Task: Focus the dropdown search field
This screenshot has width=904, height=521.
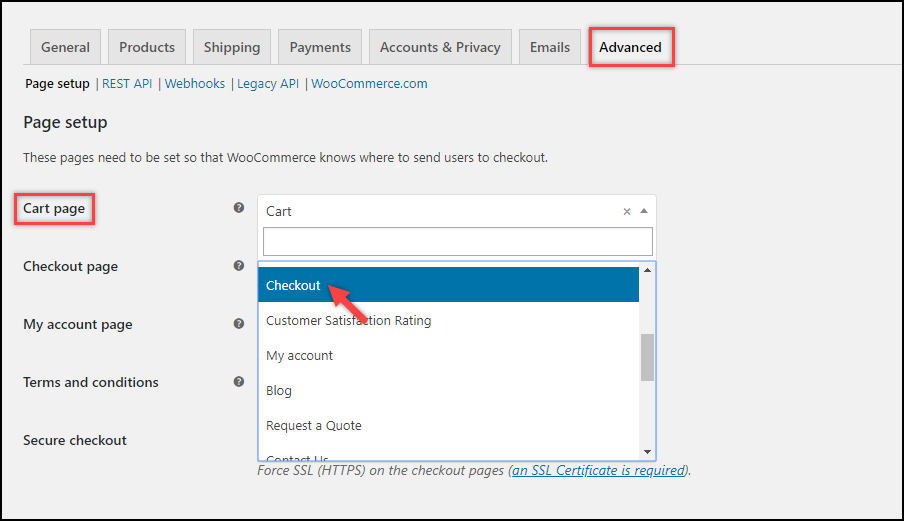Action: (458, 241)
